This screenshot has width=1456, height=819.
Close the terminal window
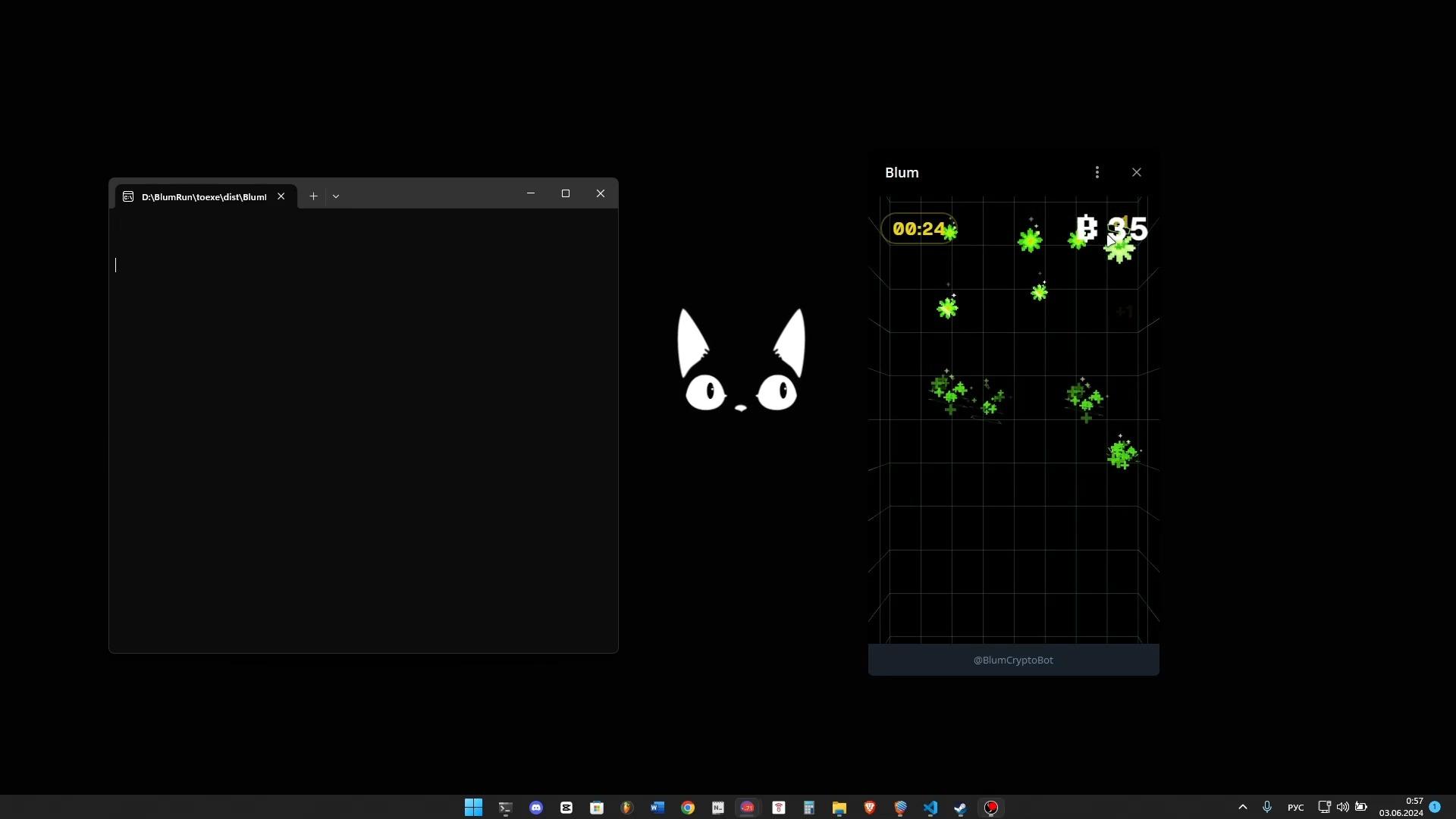pos(601,193)
